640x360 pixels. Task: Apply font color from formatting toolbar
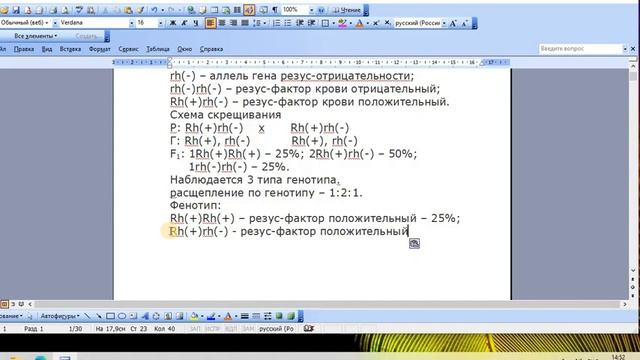359,24
